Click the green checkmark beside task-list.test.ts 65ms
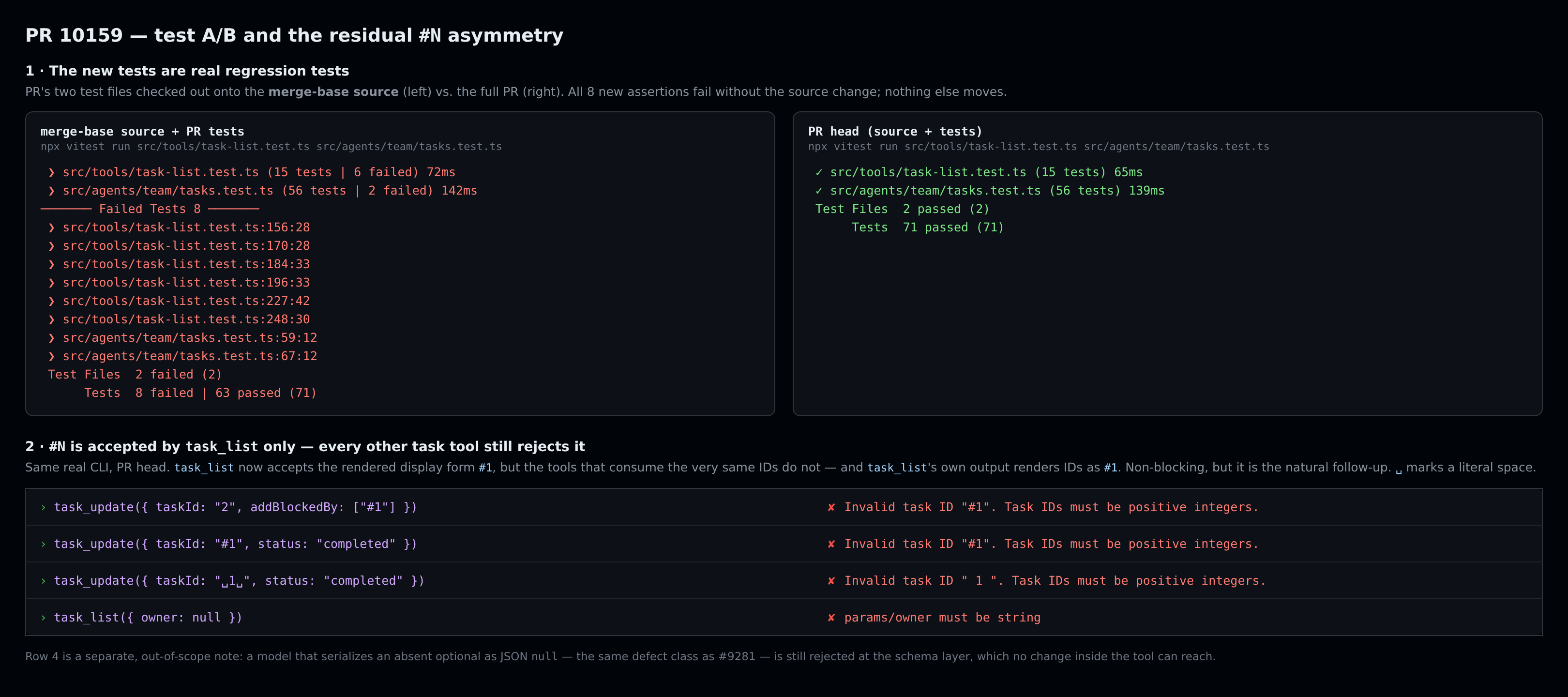Viewport: 1568px width, 697px height. coord(819,172)
